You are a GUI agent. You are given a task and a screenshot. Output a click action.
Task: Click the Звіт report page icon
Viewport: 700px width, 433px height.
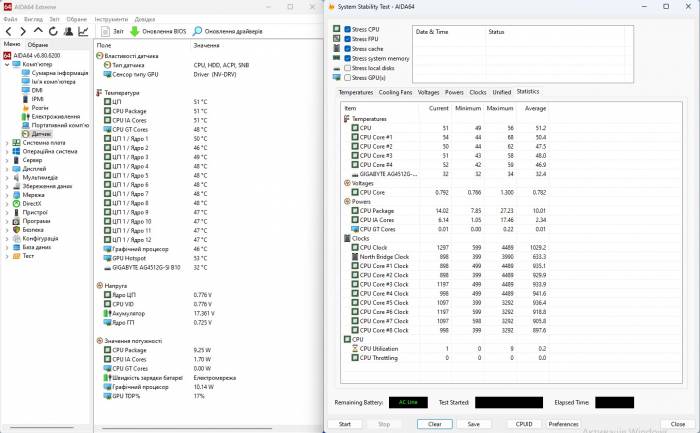click(x=105, y=31)
